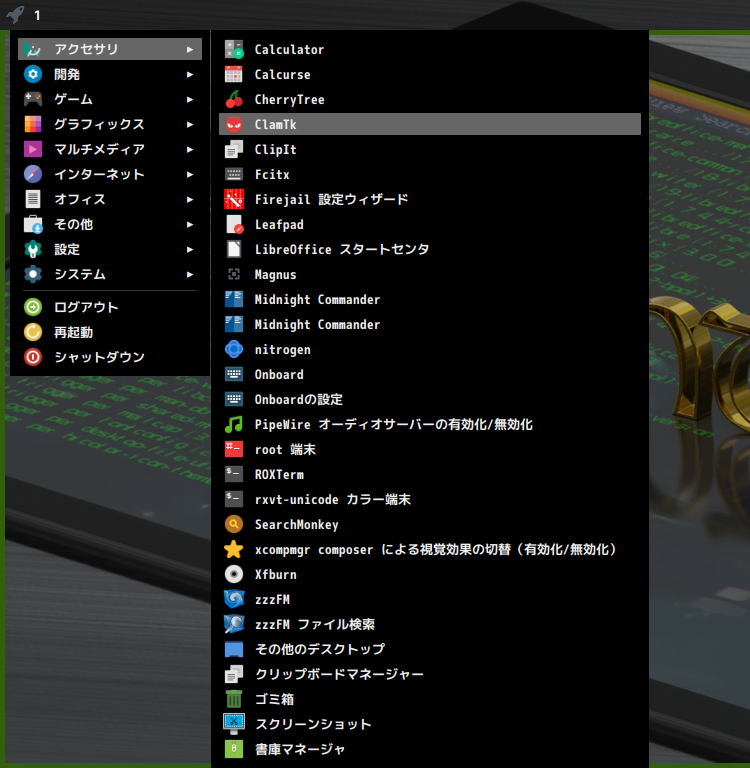Click the zzzFM ファイル検索 magnifier icon
Image resolution: width=750 pixels, height=768 pixels.
[234, 624]
